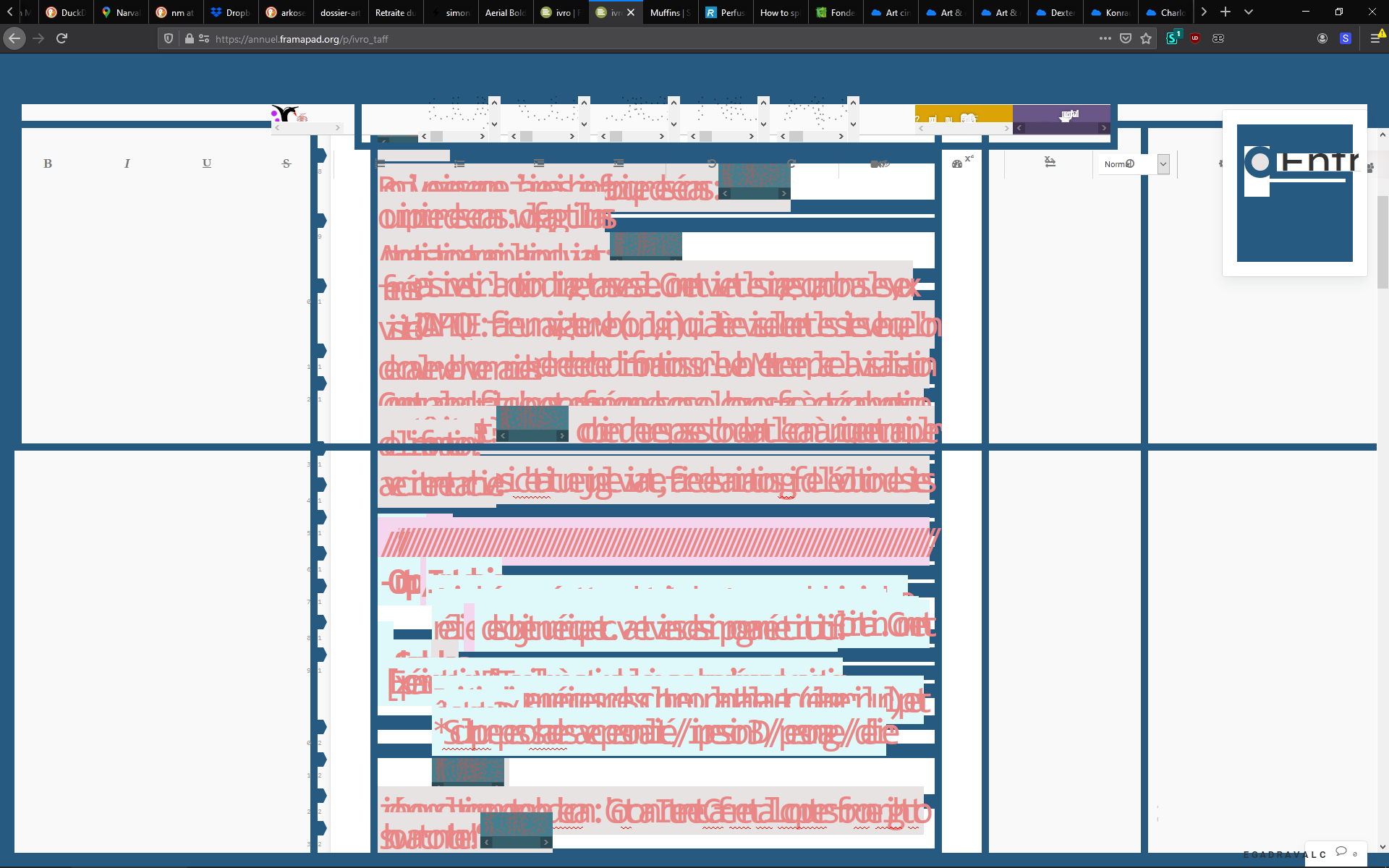1389x868 pixels.
Task: Toggle bold formatting in pad toolbar
Action: point(48,163)
